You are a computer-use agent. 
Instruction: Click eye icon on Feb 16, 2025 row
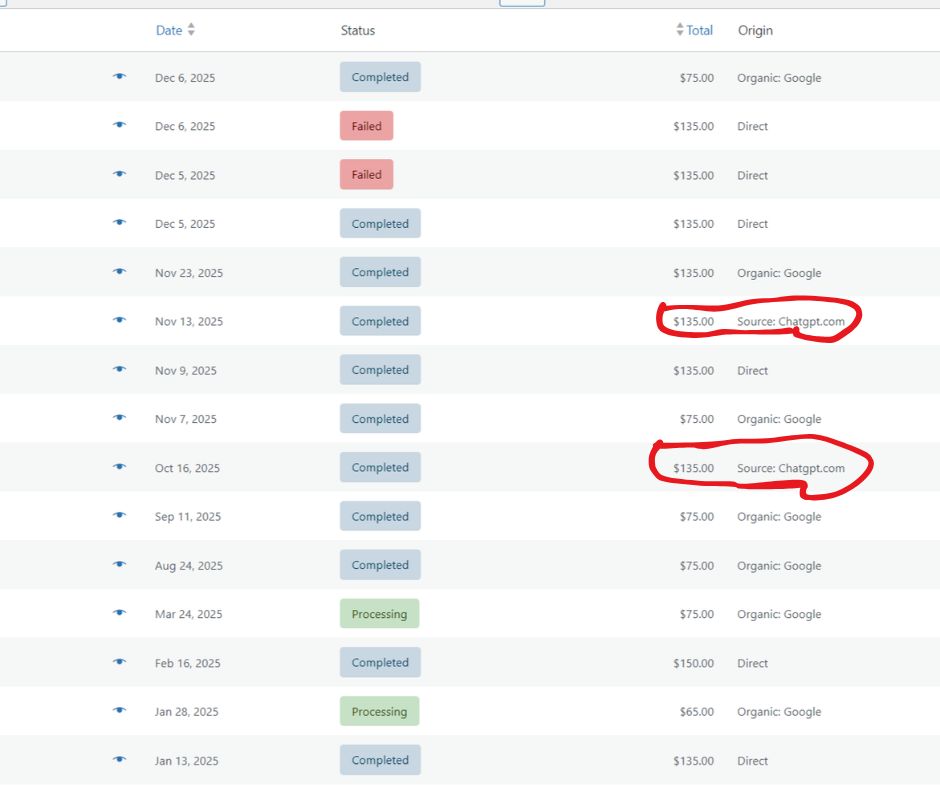(120, 662)
